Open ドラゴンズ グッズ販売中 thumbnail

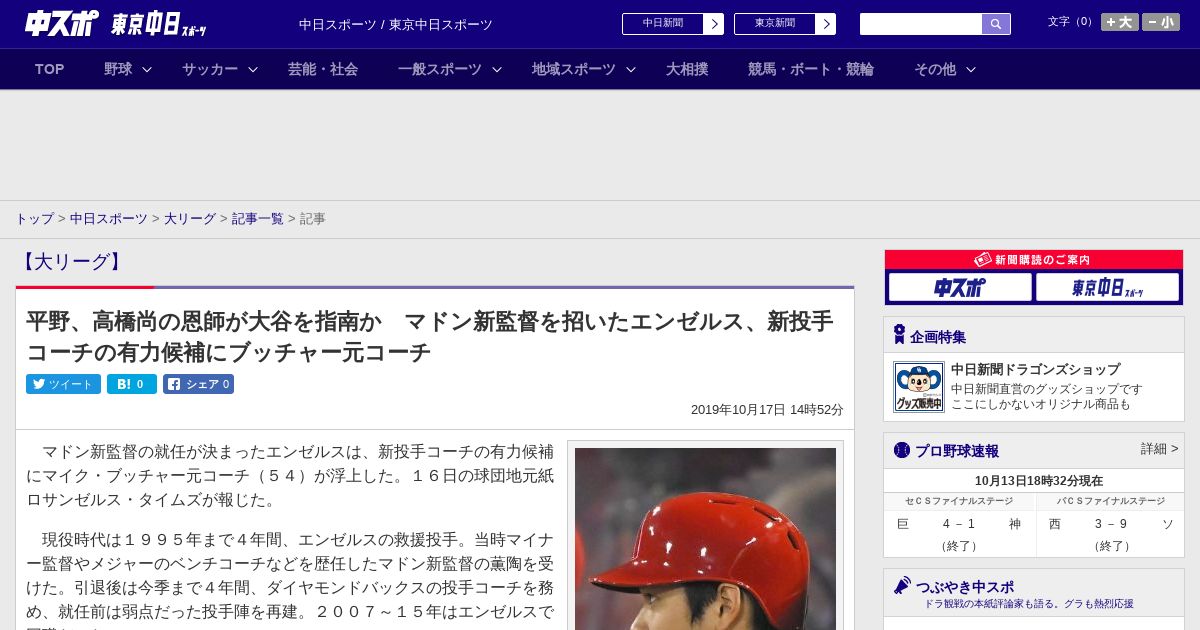919,387
